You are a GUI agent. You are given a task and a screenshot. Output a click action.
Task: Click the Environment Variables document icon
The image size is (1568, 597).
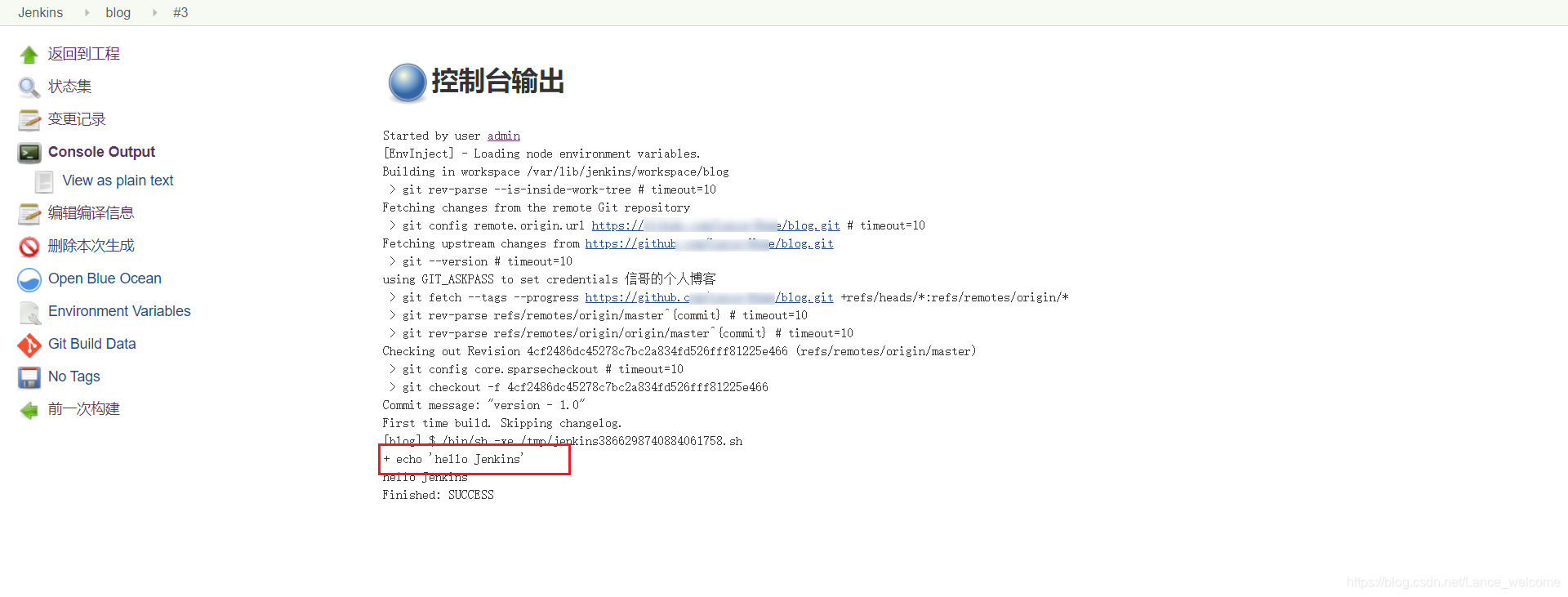(29, 312)
